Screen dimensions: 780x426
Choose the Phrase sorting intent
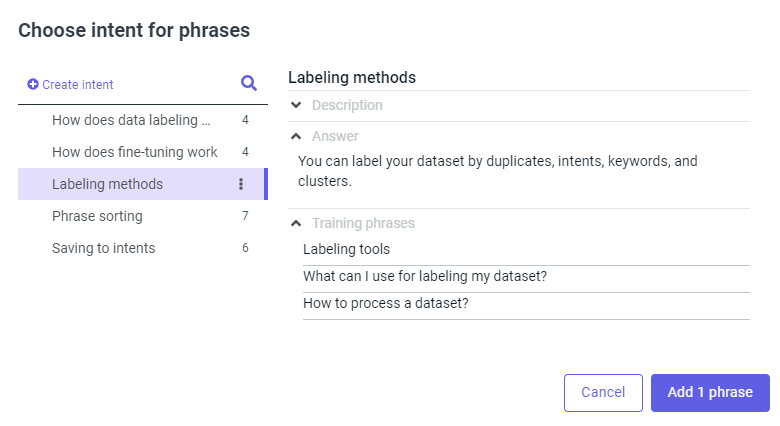tap(97, 216)
